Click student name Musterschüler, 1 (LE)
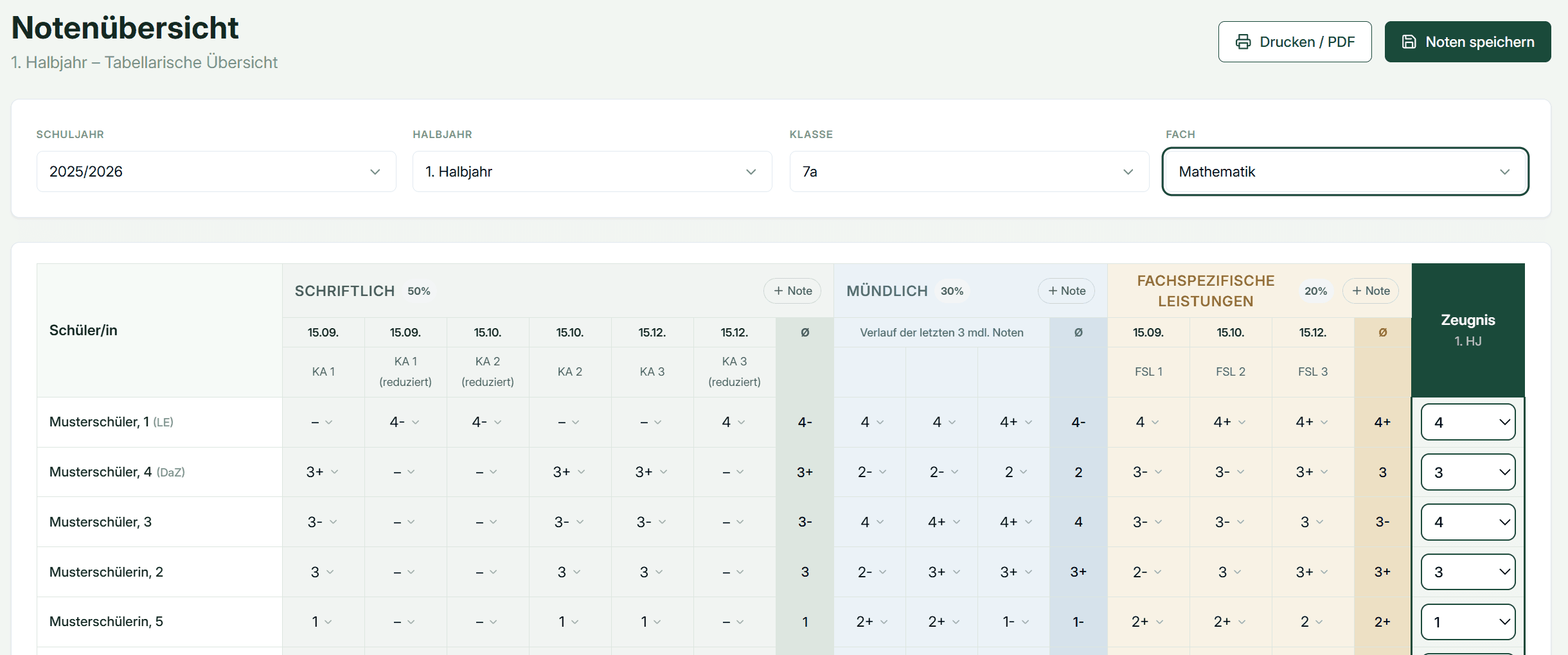Image resolution: width=1568 pixels, height=655 pixels. click(111, 422)
